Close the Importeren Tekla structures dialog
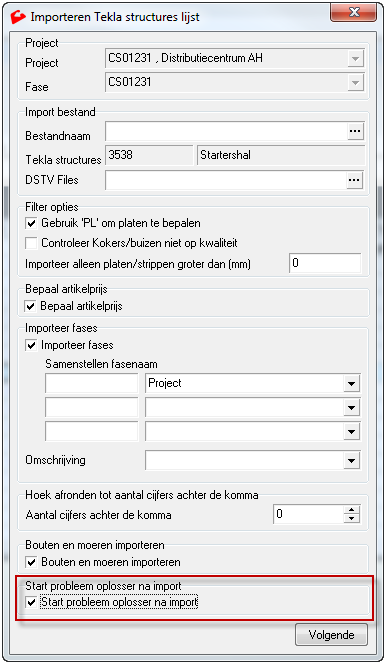Screen dimensions: 386x664 click(x=355, y=12)
